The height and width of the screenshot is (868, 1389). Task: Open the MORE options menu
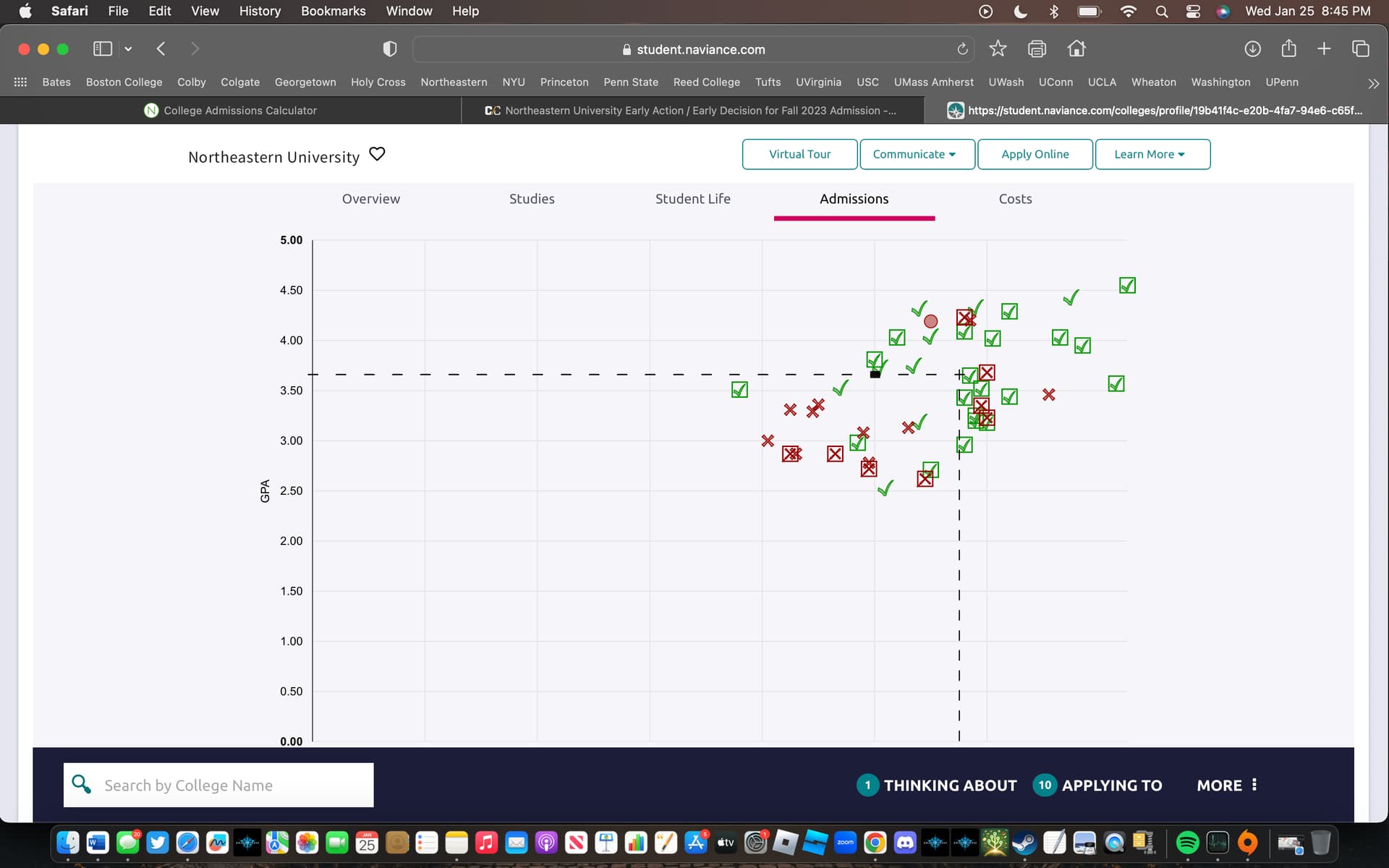[x=1227, y=785]
